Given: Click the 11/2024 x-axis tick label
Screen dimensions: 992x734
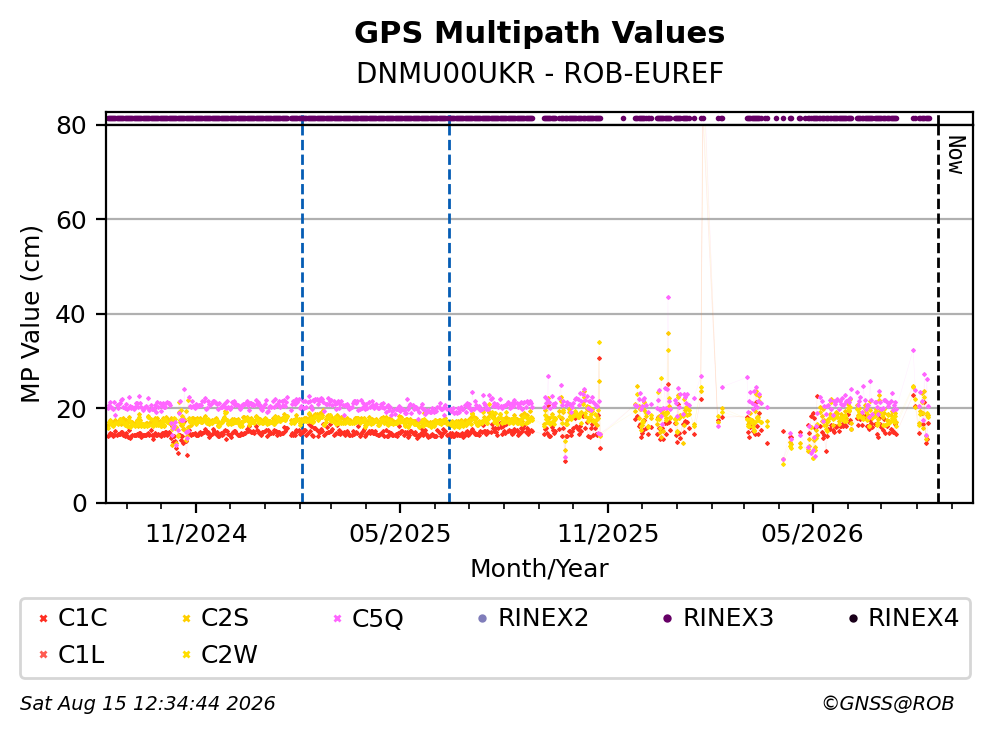Looking at the screenshot, I should (196, 534).
